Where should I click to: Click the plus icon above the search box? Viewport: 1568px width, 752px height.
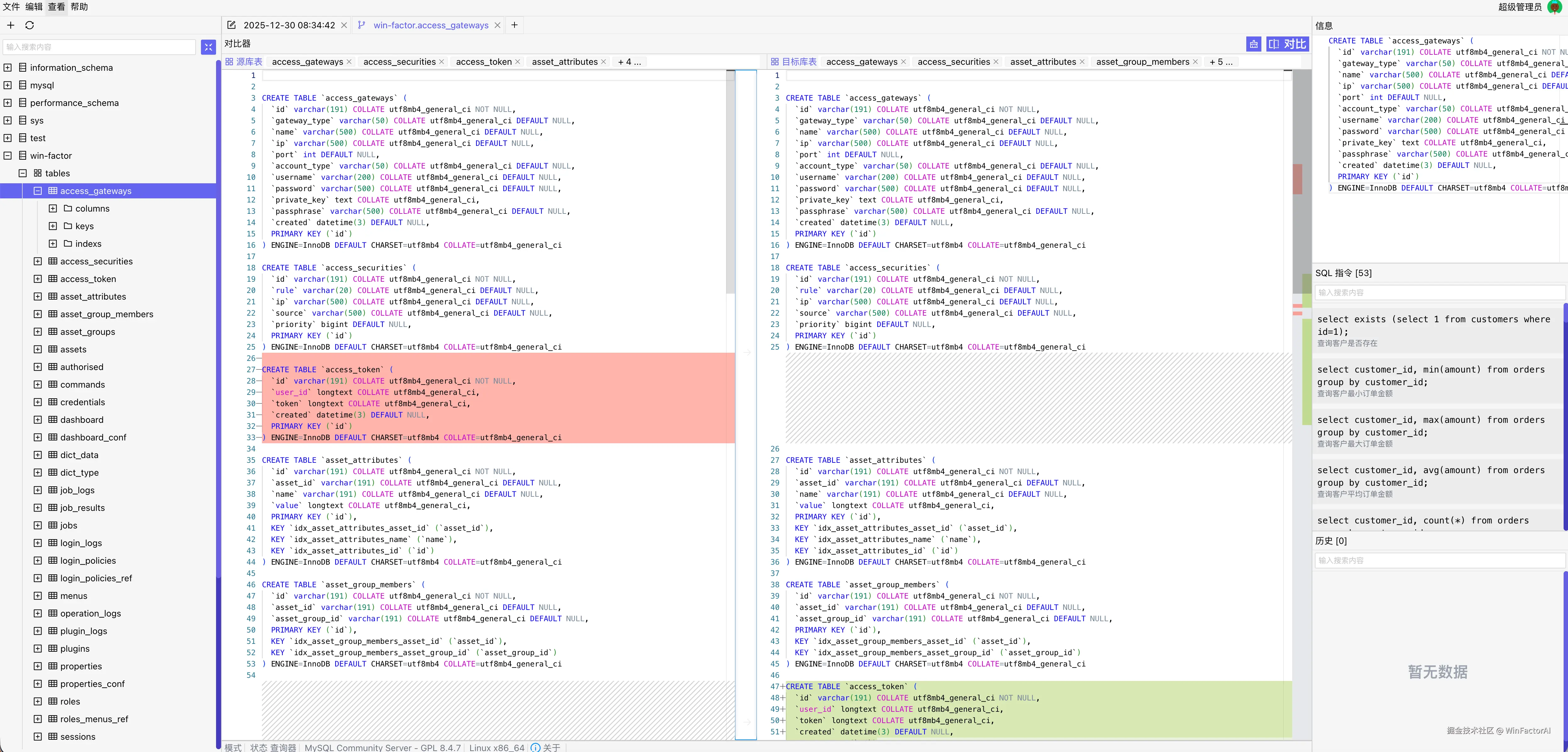coord(10,25)
